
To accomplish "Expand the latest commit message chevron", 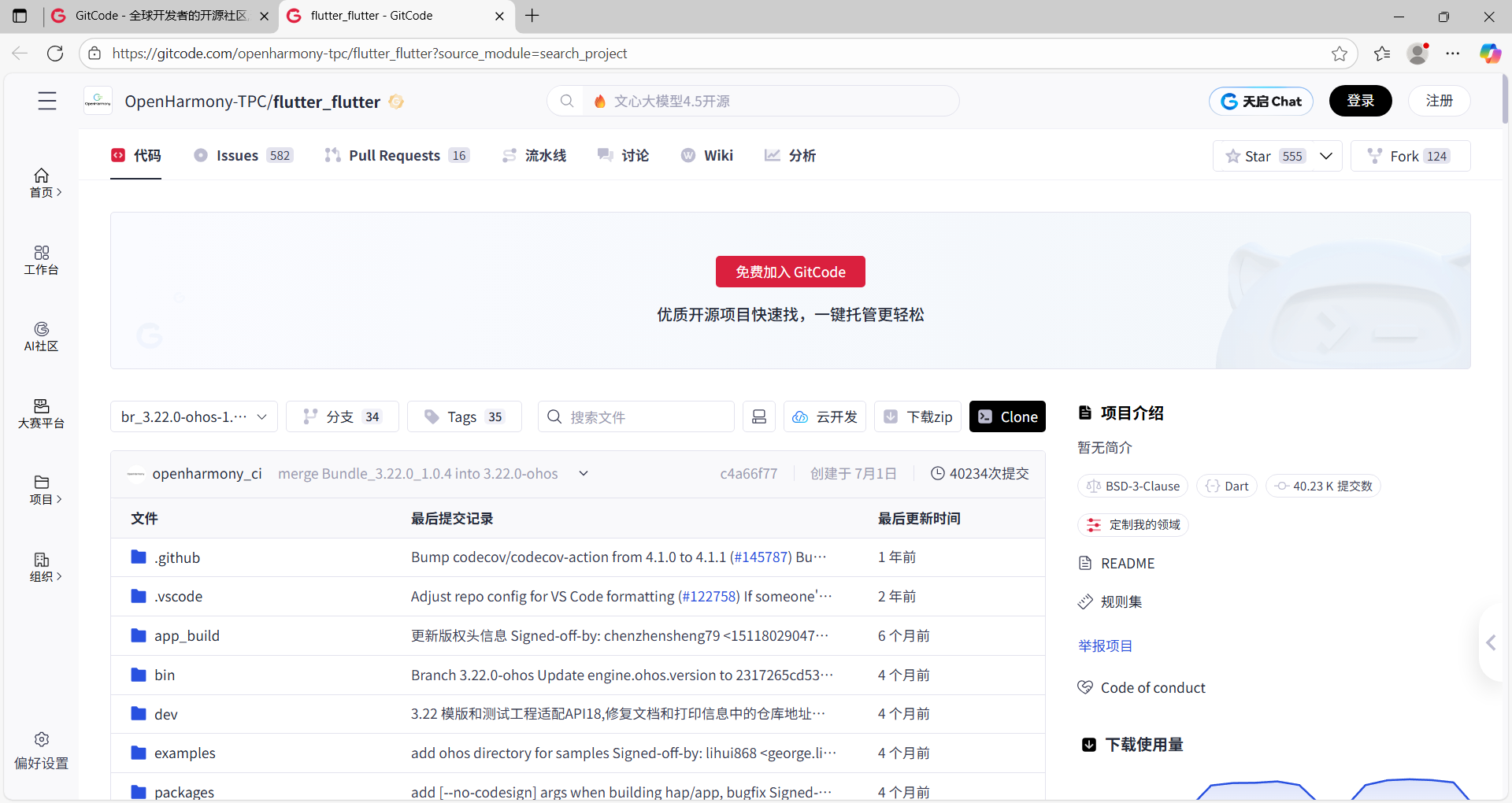I will click(x=584, y=473).
